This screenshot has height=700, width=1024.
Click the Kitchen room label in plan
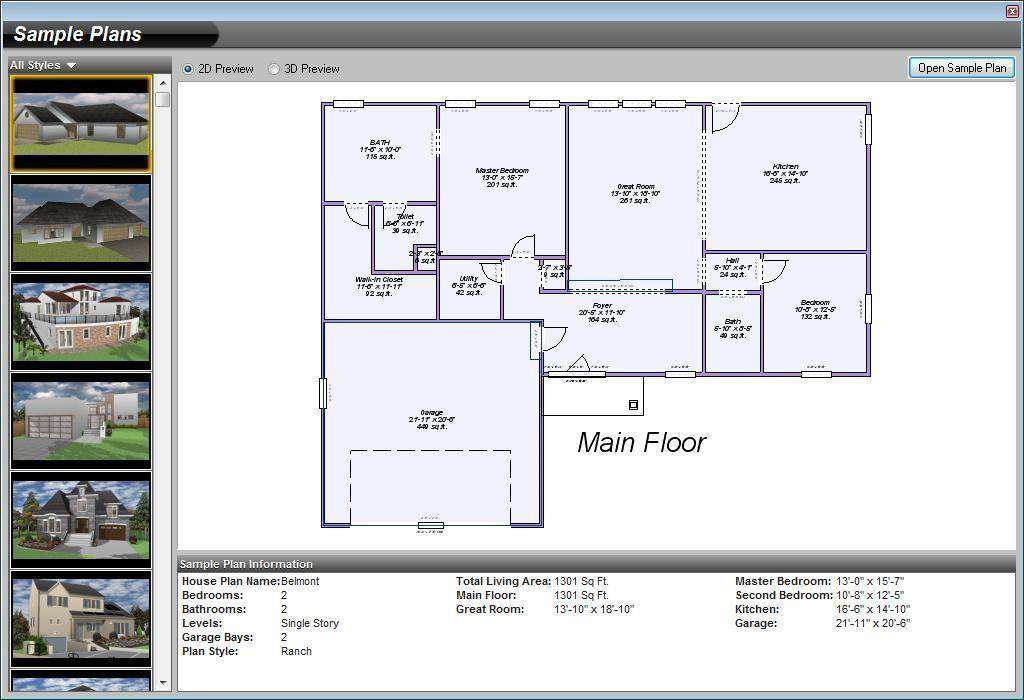click(x=785, y=173)
